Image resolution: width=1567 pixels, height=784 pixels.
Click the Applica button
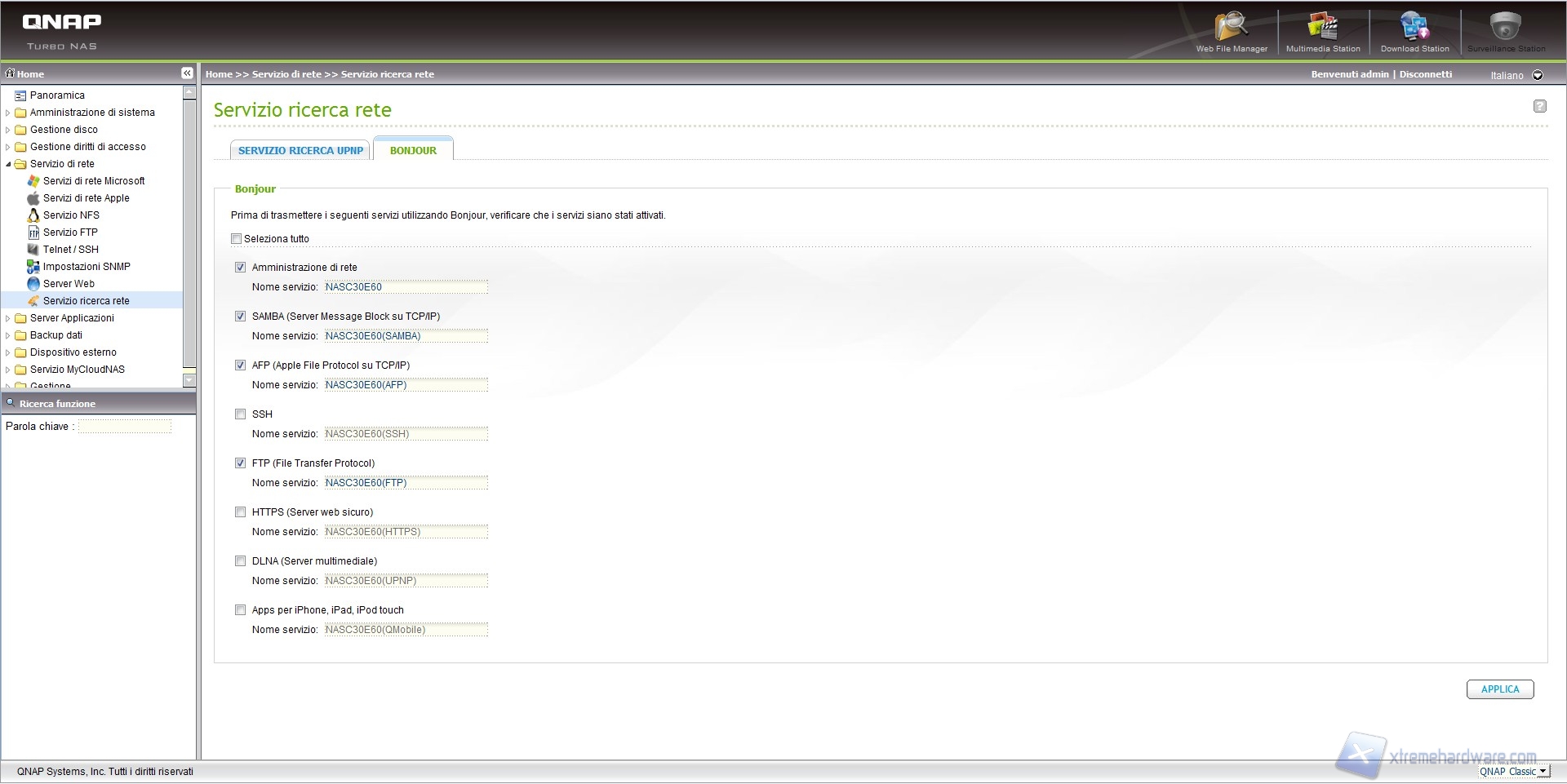click(x=1499, y=689)
